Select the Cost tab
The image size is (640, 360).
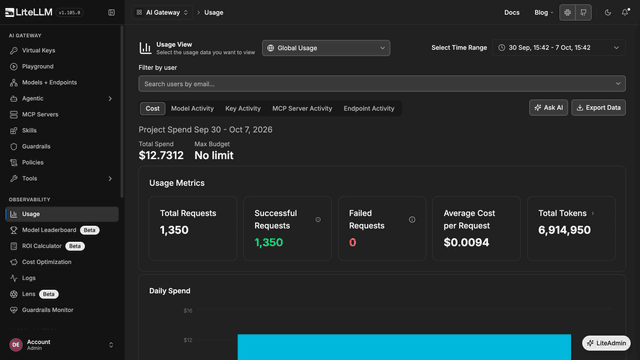[153, 109]
